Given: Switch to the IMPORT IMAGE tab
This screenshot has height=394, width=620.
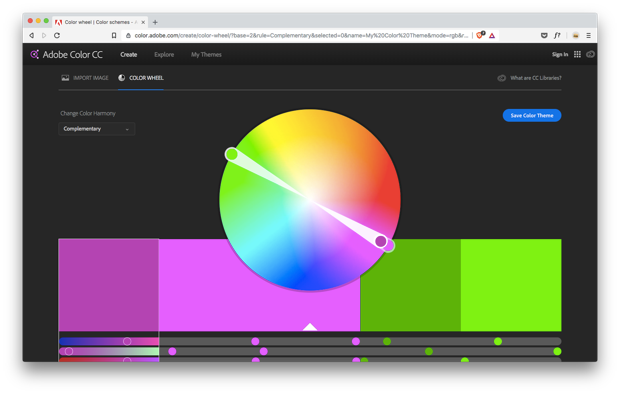Looking at the screenshot, I should [x=85, y=78].
